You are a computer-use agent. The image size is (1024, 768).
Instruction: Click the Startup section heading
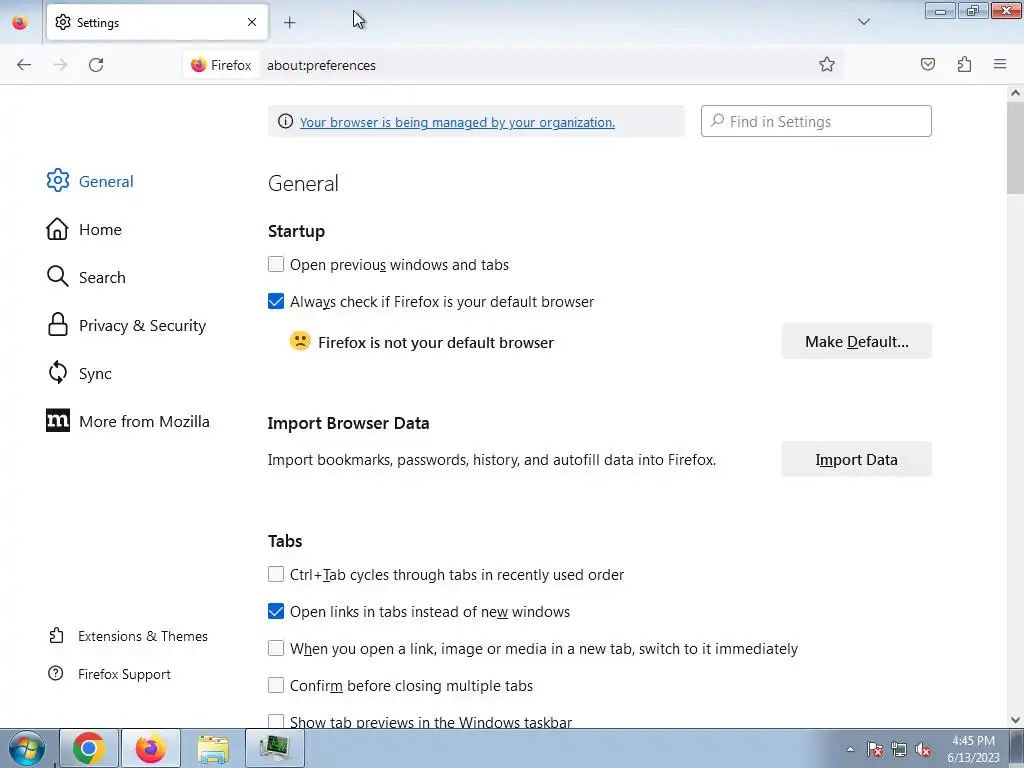coord(296,231)
